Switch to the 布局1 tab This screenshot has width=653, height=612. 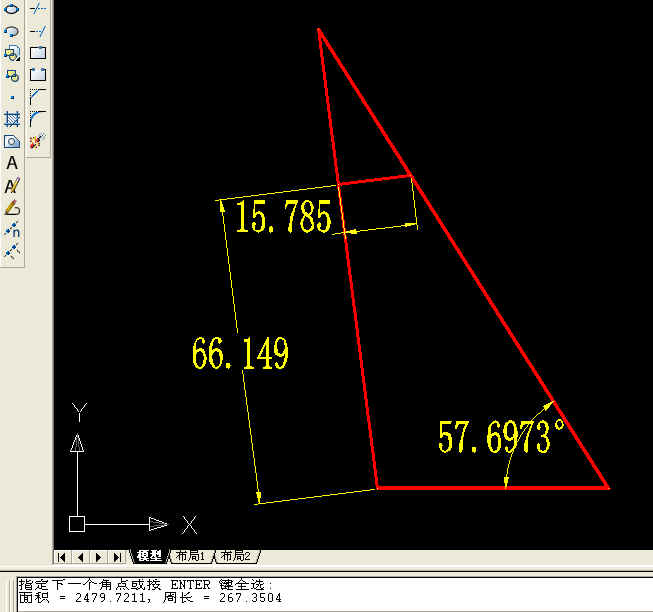point(190,556)
